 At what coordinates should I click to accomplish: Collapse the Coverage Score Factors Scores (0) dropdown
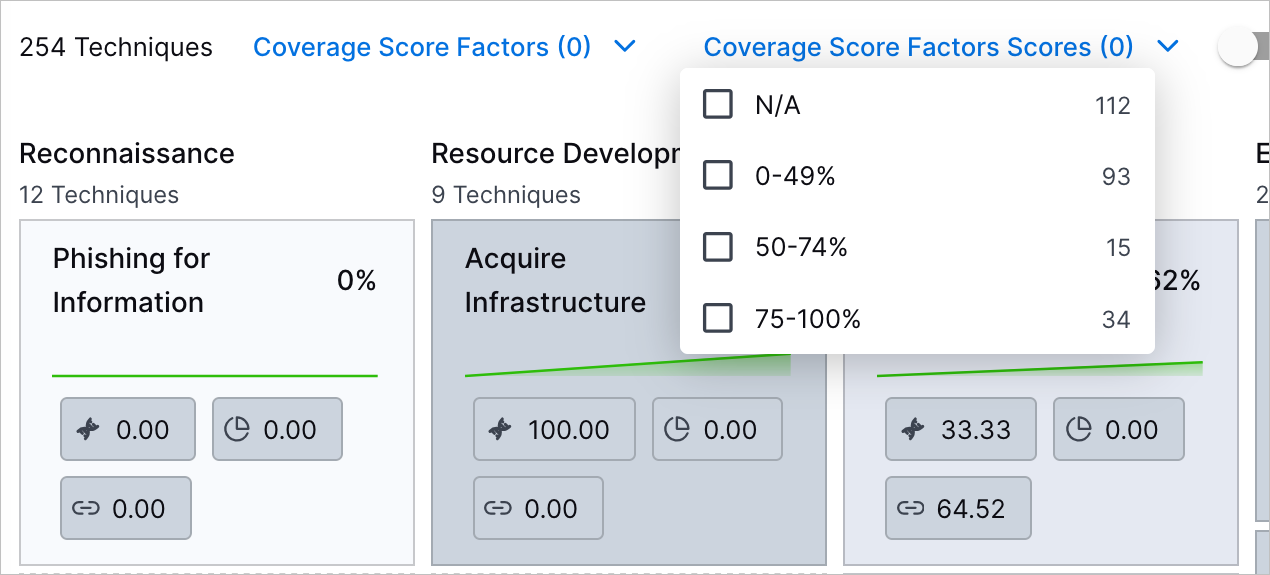[x=941, y=47]
